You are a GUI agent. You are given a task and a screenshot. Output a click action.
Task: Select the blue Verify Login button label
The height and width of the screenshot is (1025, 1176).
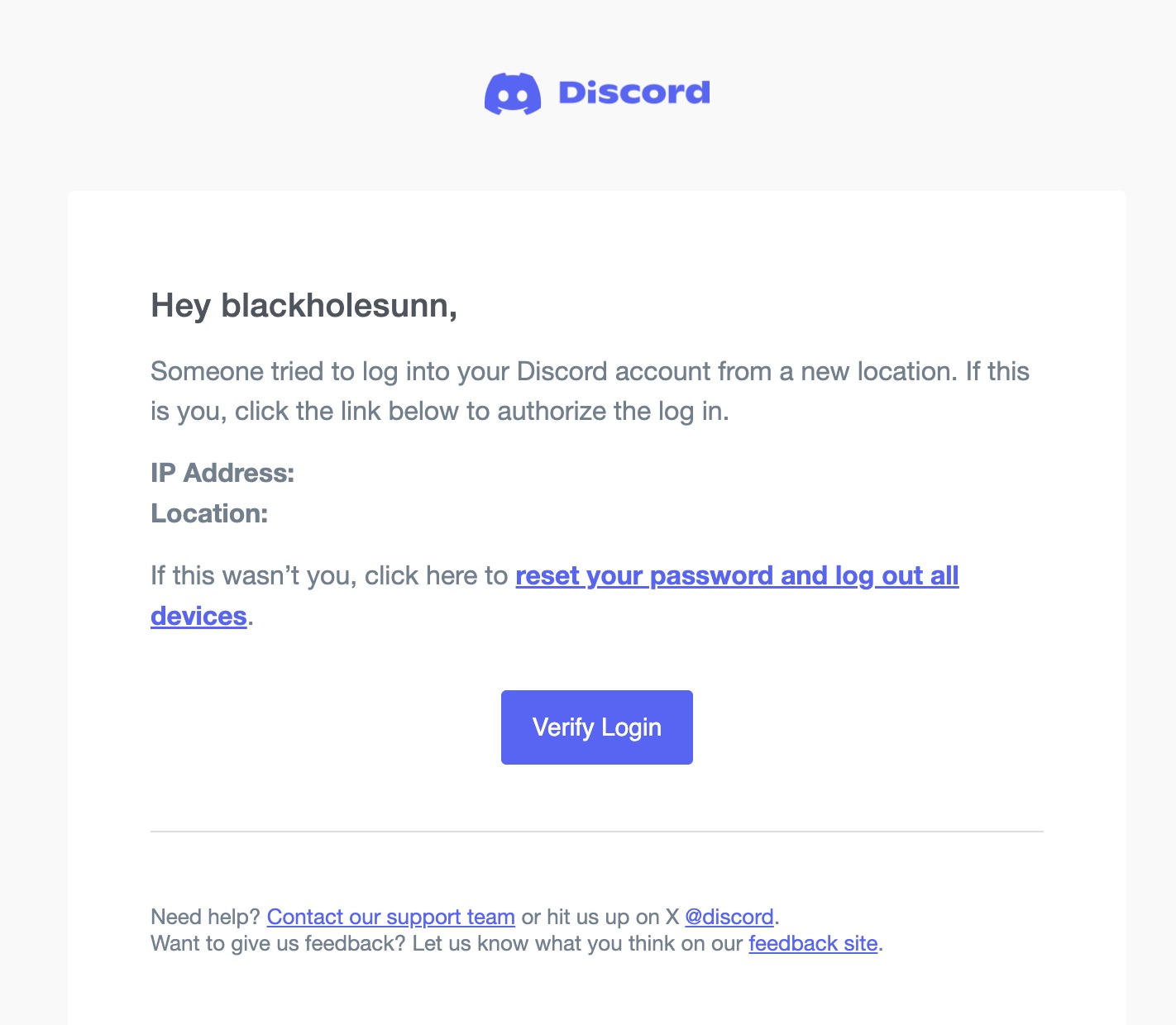[596, 727]
